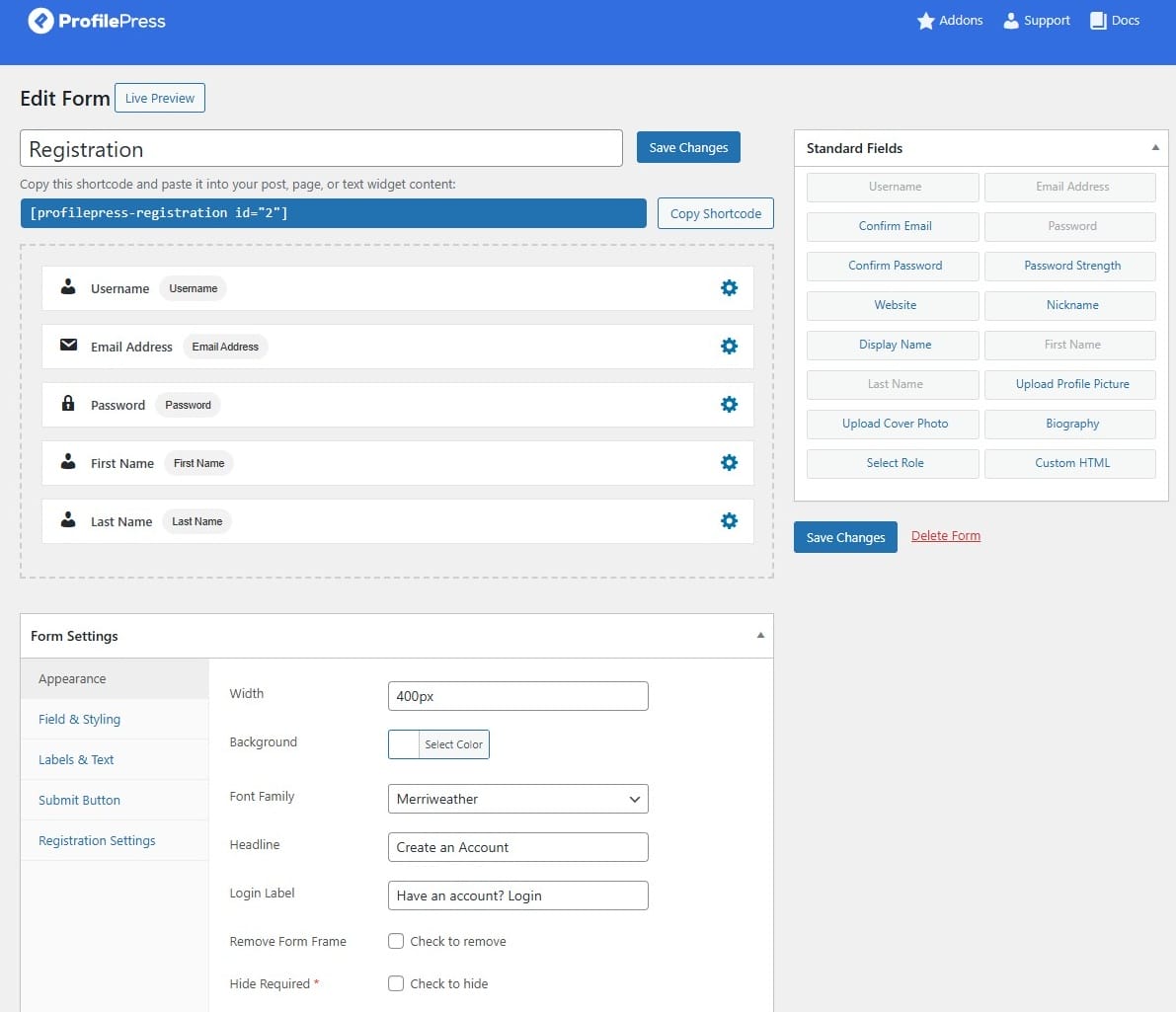The width and height of the screenshot is (1176, 1012).
Task: Click Save Changes beside form title
Action: [x=688, y=148]
